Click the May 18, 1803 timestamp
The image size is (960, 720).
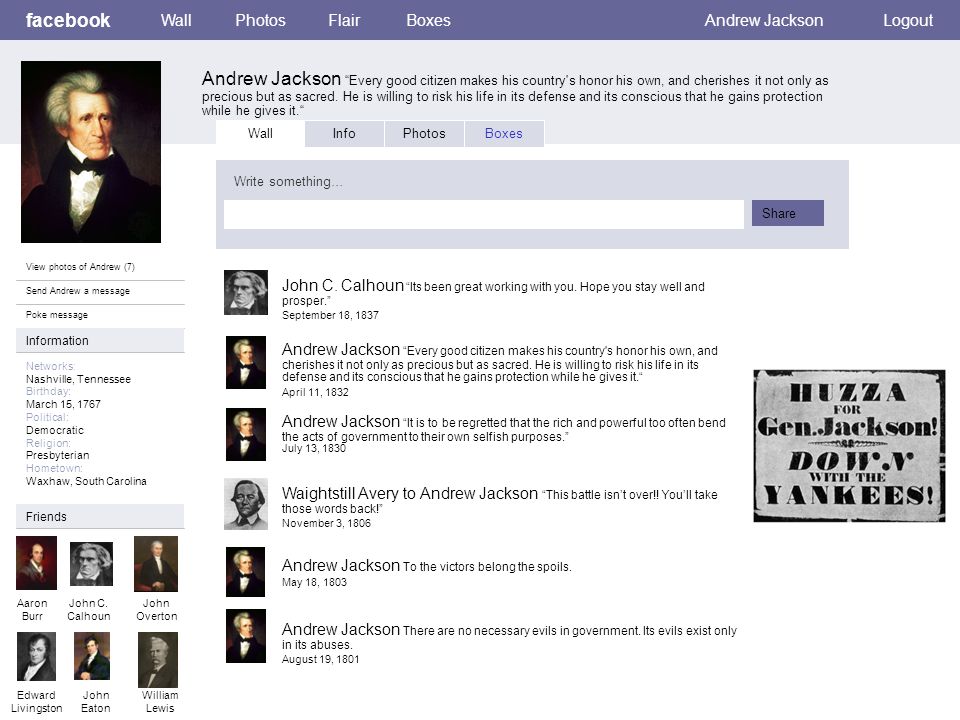click(314, 582)
